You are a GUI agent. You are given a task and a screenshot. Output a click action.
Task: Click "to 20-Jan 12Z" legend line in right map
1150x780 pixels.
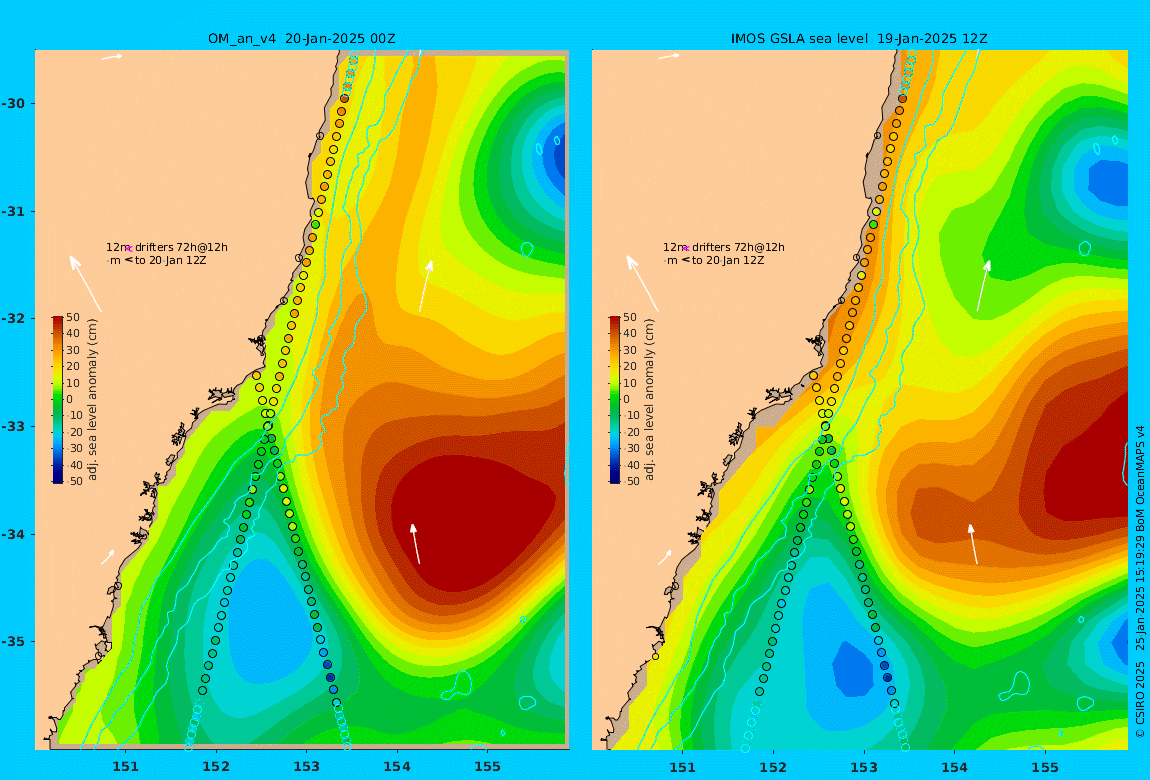[x=728, y=260]
